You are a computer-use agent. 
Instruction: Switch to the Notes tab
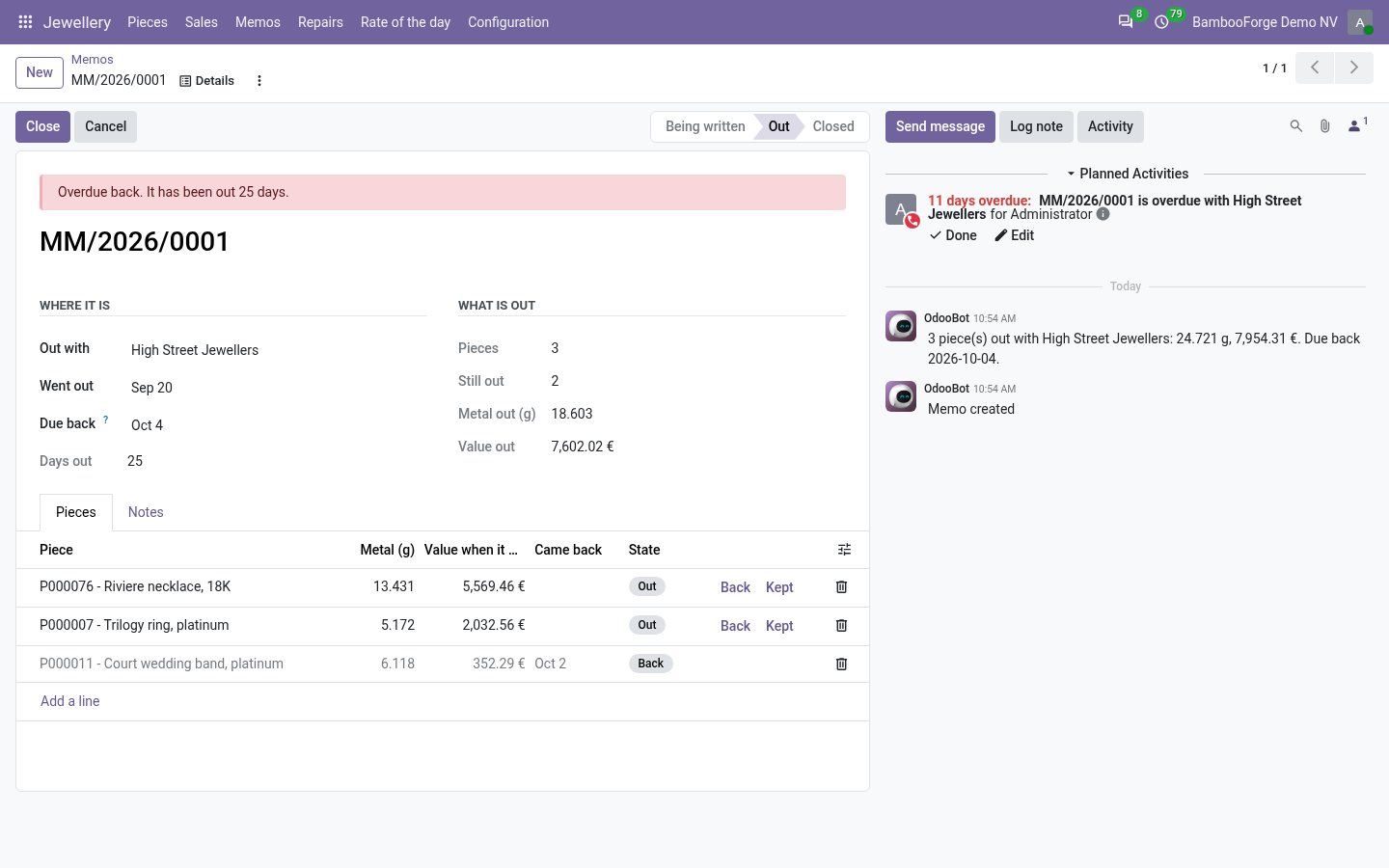tap(146, 512)
